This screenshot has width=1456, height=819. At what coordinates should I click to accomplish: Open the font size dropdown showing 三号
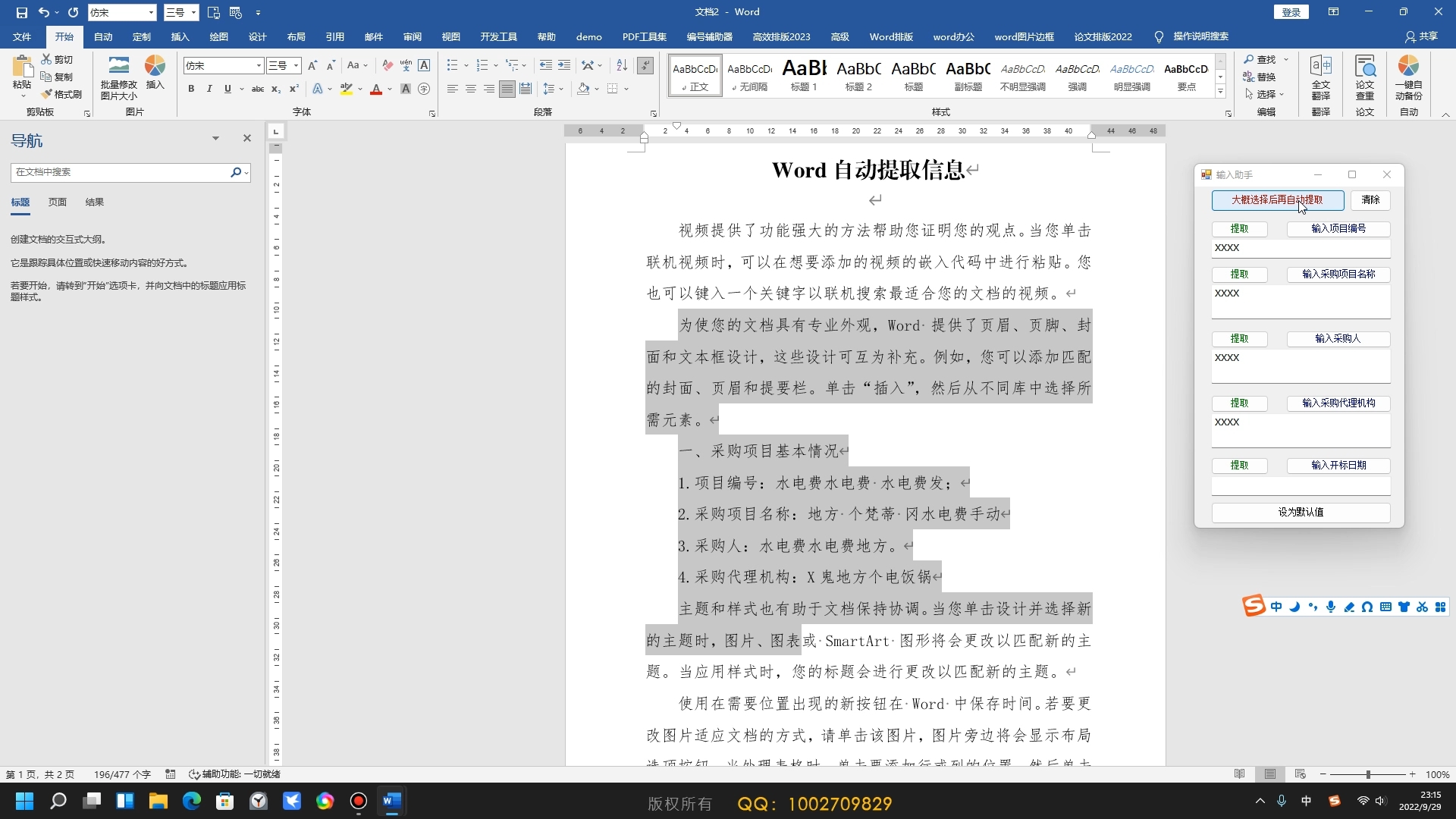click(x=297, y=66)
